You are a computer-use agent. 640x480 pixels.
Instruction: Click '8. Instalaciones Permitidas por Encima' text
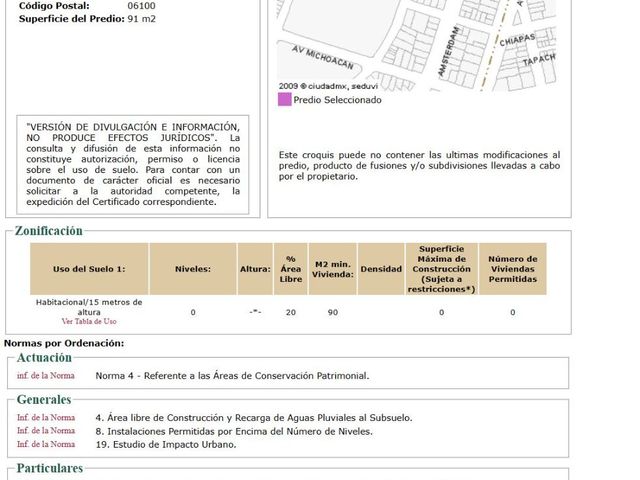point(234,431)
